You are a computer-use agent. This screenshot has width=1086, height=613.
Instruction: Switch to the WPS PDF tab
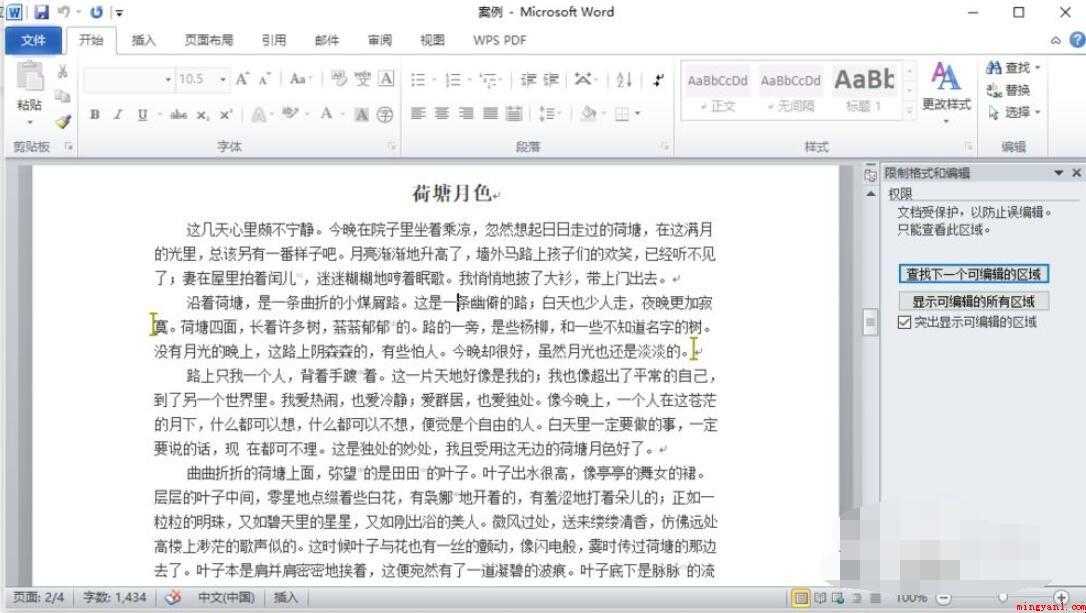(499, 40)
